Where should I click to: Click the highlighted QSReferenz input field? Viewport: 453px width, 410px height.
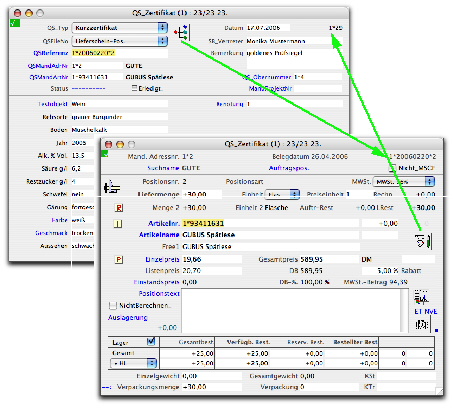pos(120,53)
